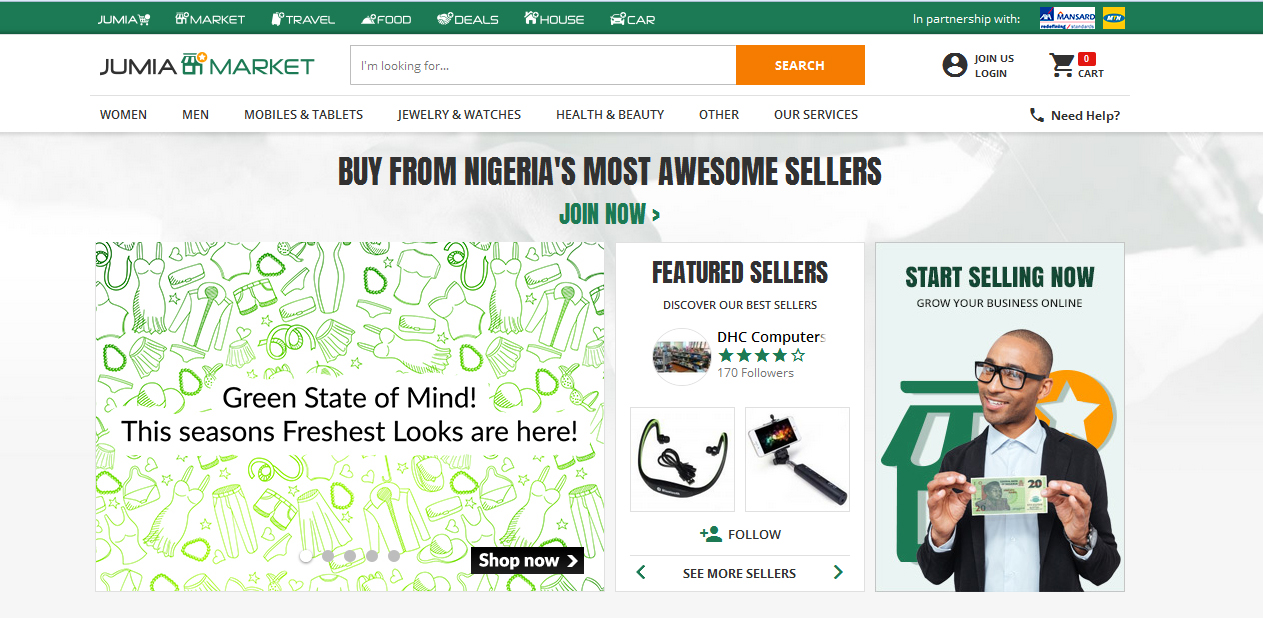The height and width of the screenshot is (618, 1263).
Task: Select the first carousel slide dot
Action: (x=306, y=556)
